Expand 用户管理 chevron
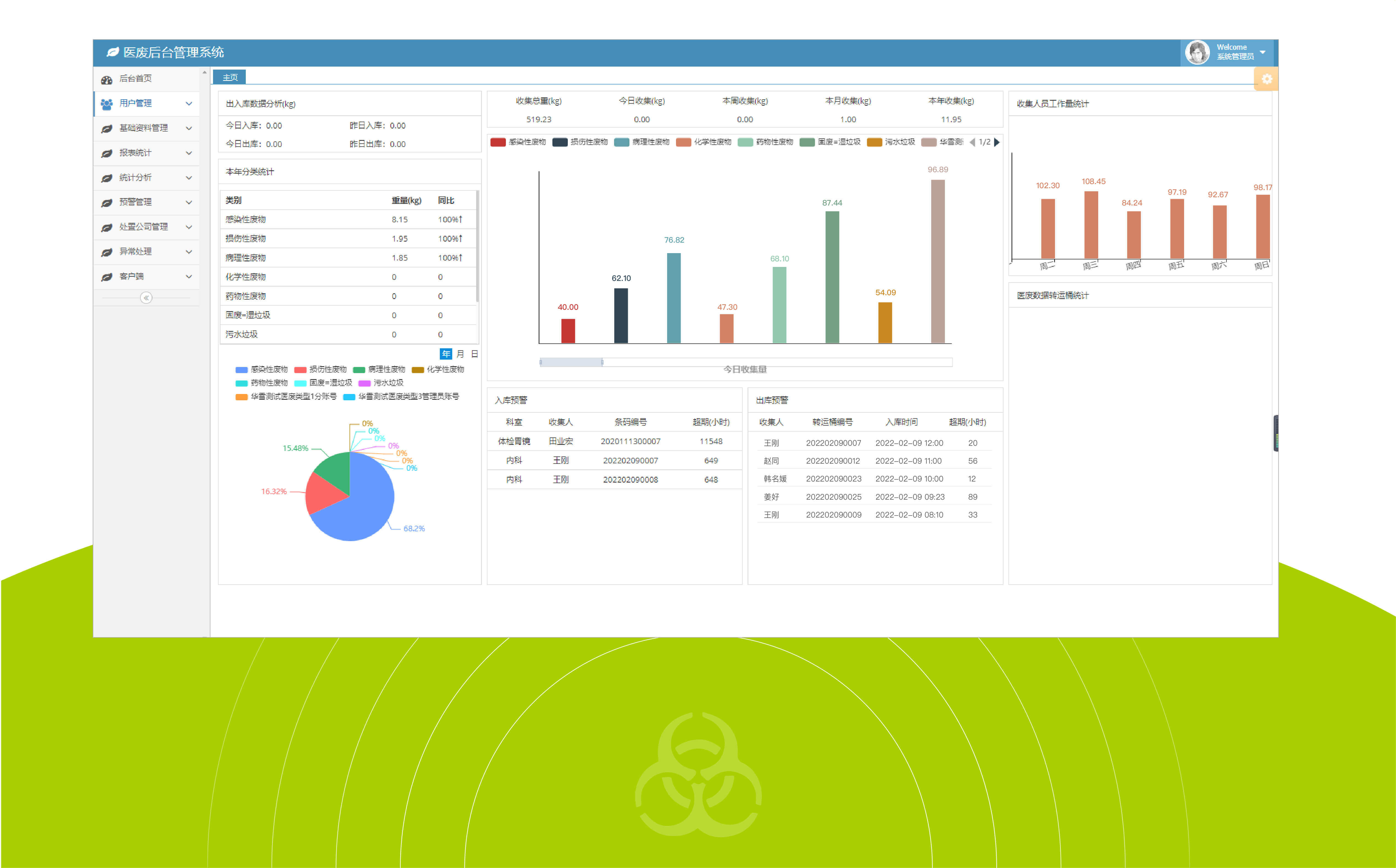 (x=188, y=103)
